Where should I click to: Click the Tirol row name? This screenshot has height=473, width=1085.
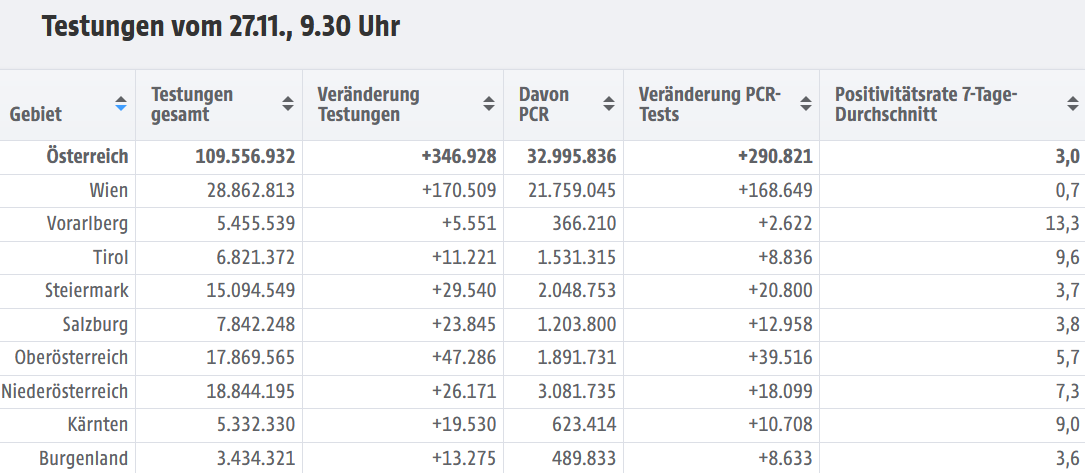[111, 257]
